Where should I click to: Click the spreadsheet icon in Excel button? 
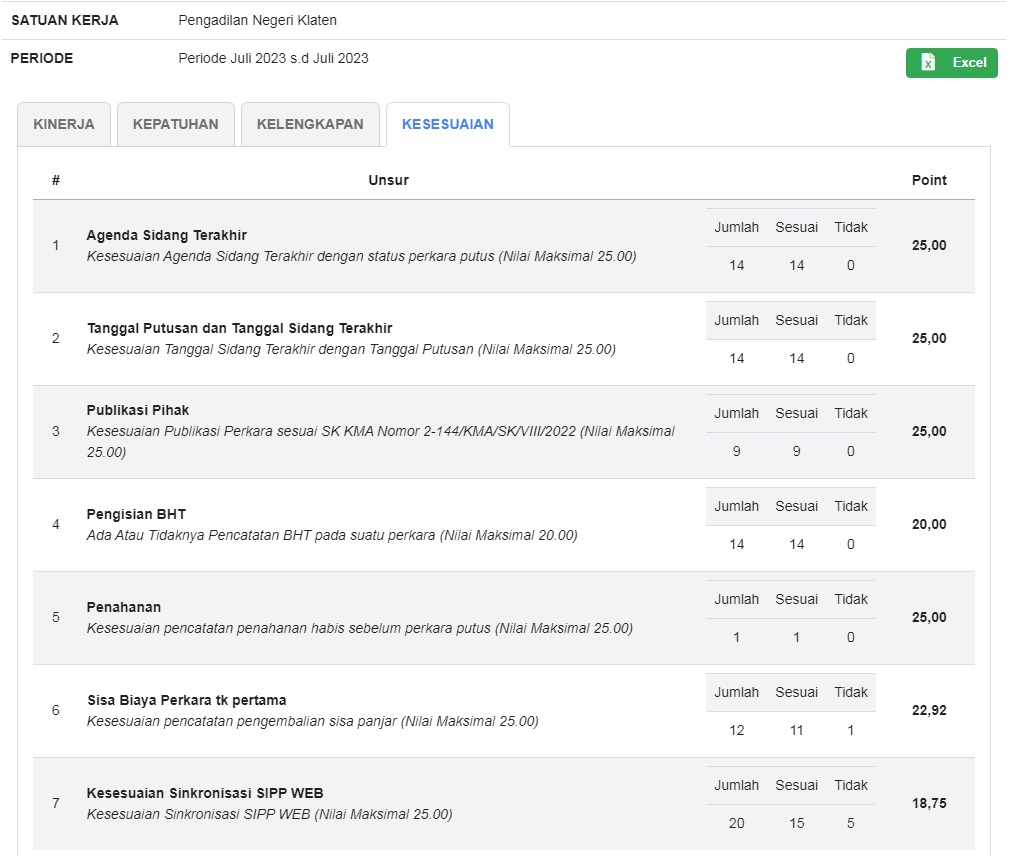tap(928, 63)
